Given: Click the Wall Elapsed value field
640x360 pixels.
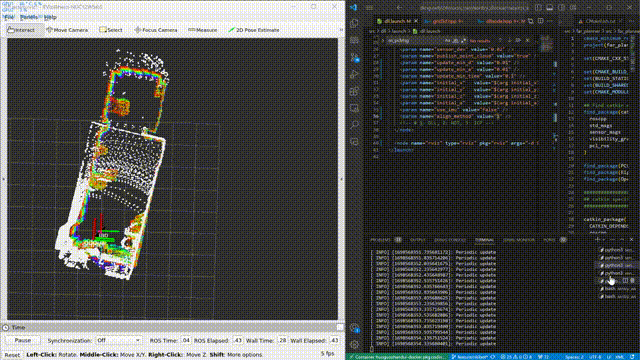Looking at the screenshot, I should [334, 340].
